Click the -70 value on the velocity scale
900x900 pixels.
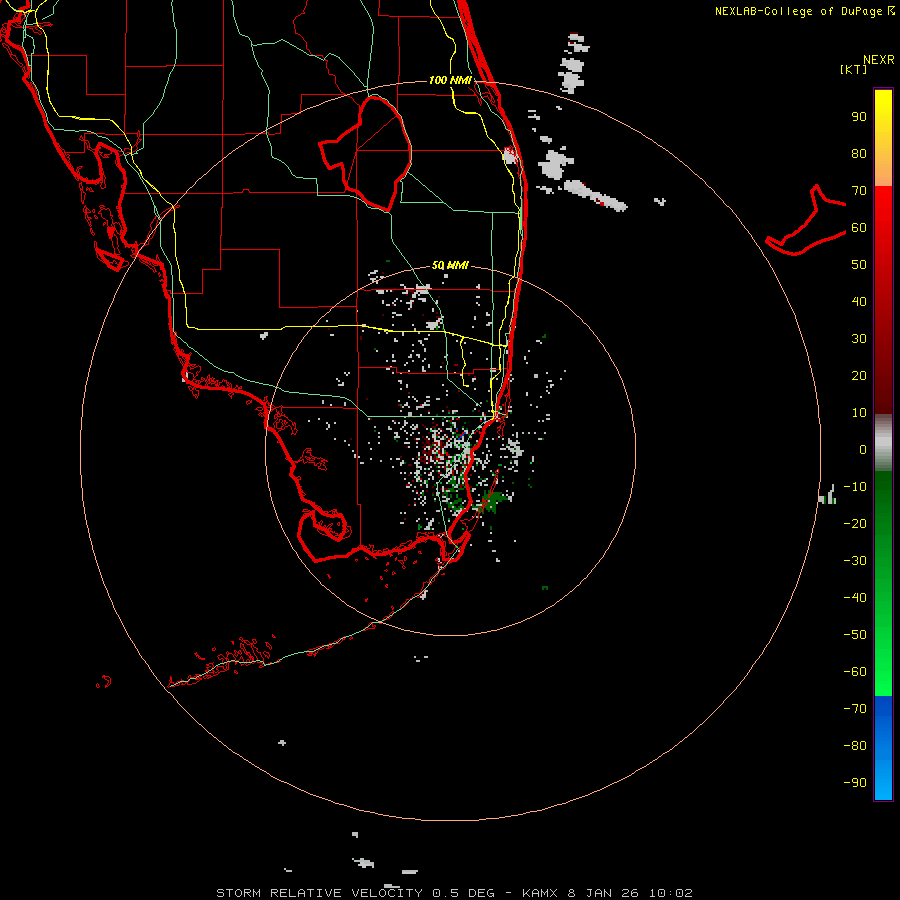855,709
